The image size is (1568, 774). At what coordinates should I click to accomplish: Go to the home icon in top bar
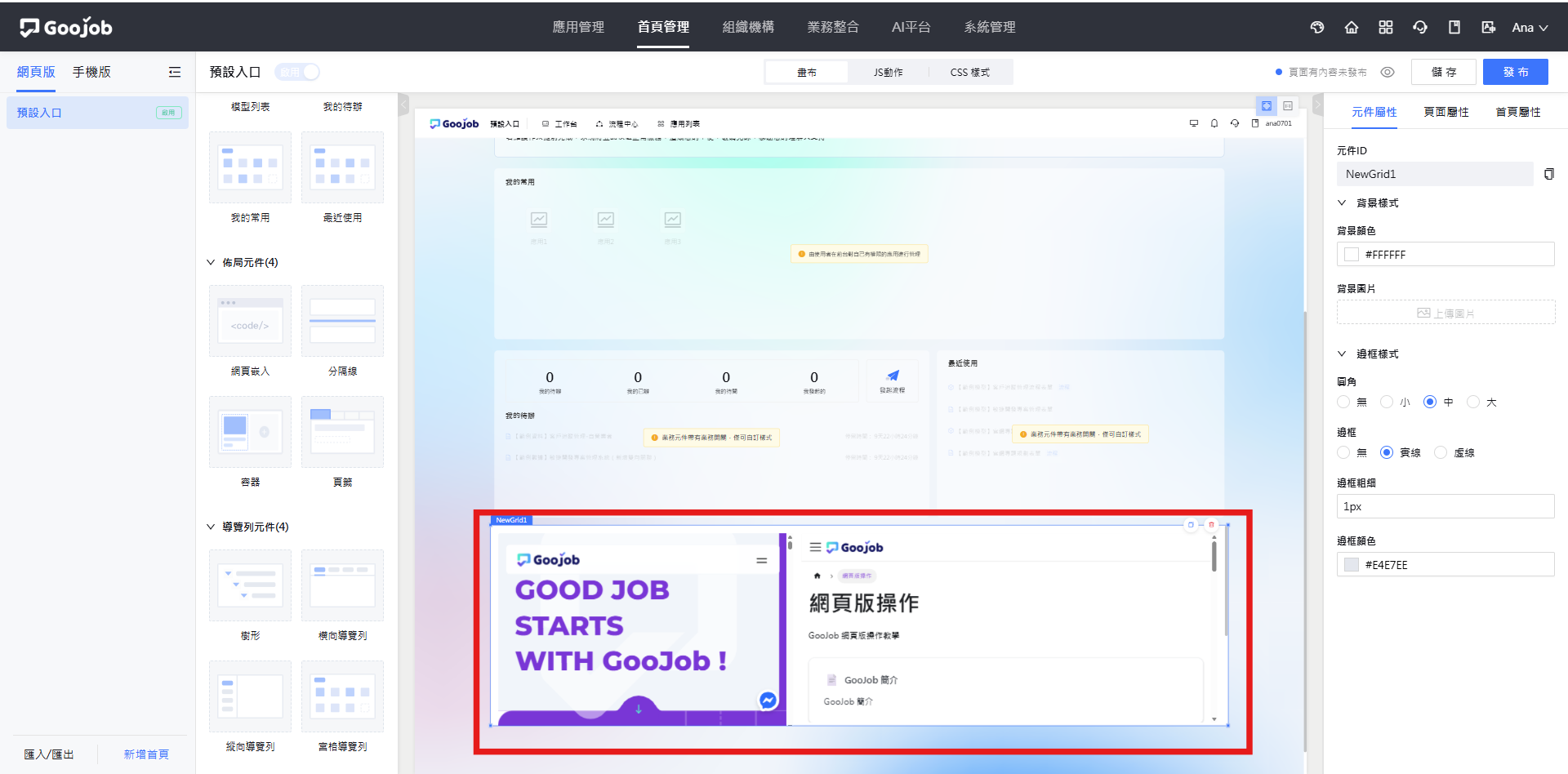click(x=1352, y=27)
